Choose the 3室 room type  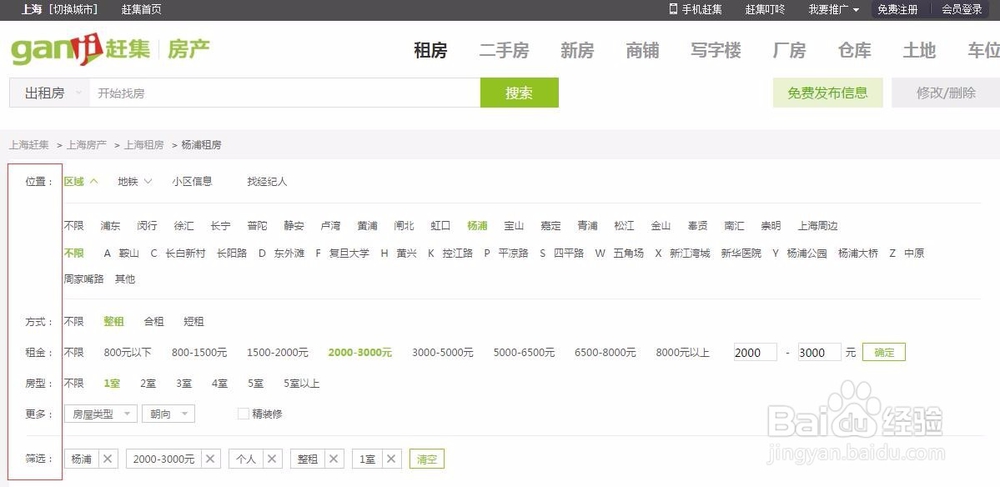coord(184,384)
